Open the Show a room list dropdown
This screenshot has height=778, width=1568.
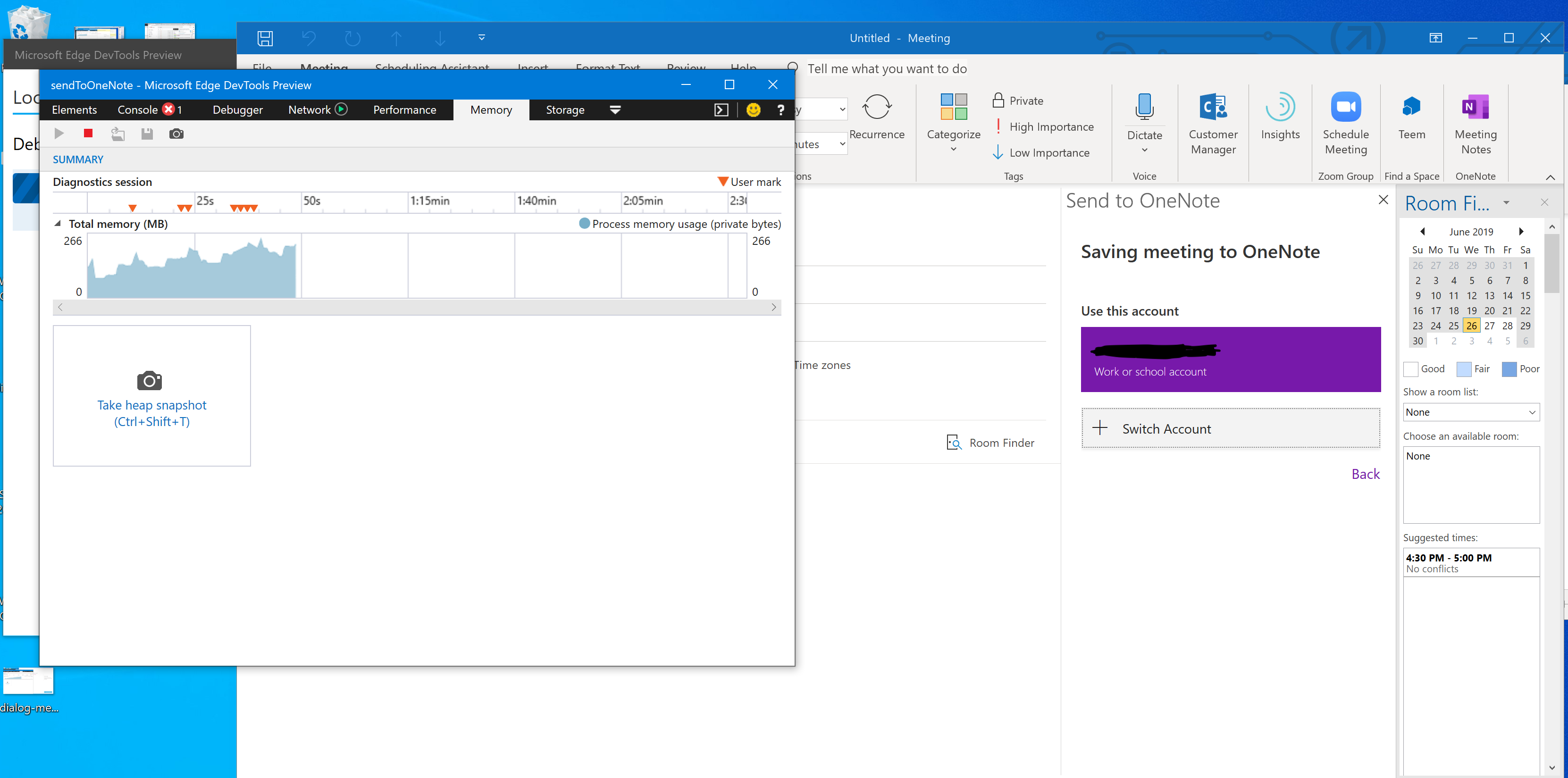click(1471, 412)
